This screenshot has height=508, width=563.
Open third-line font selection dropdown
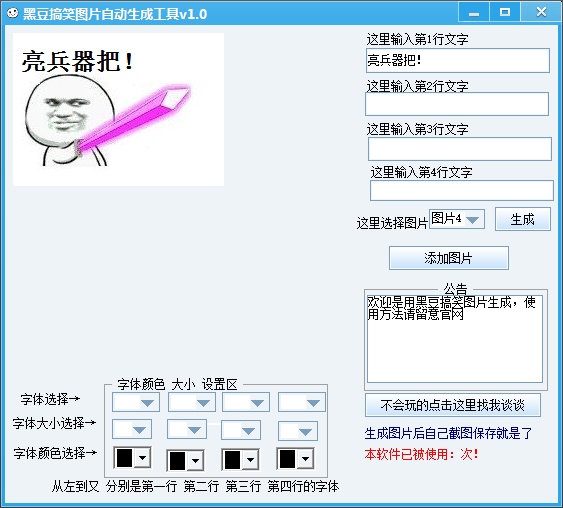coord(246,402)
